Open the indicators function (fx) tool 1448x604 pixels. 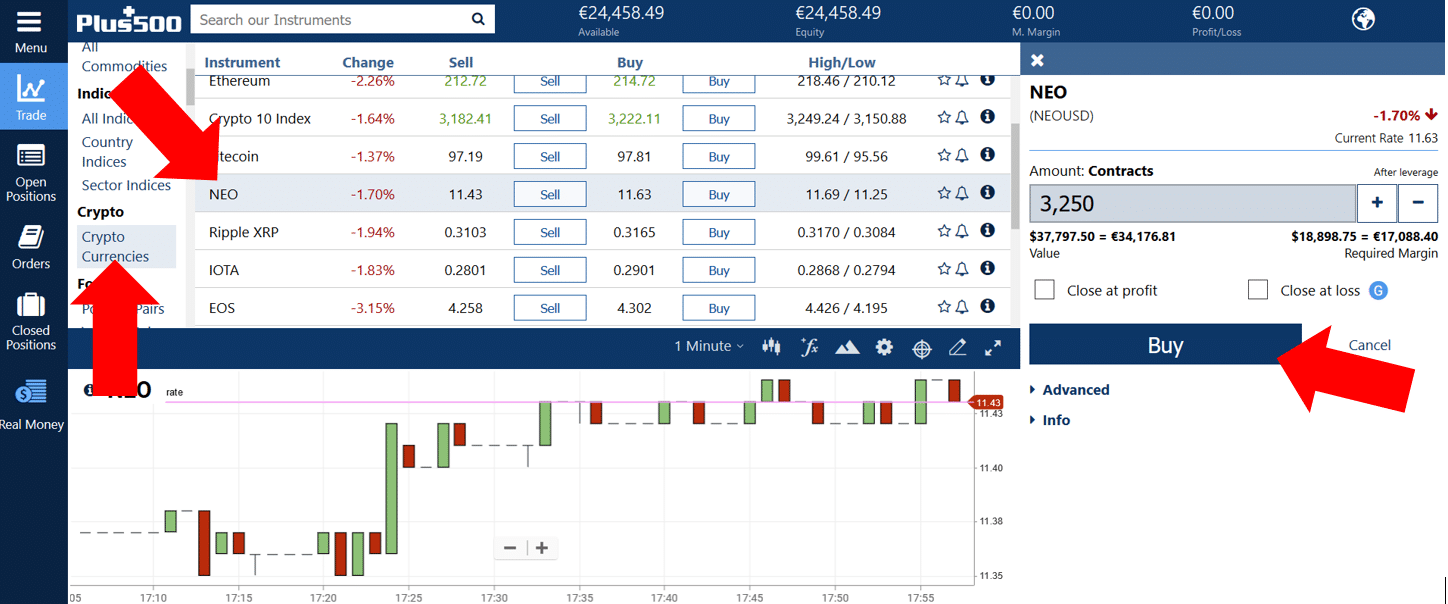[809, 347]
